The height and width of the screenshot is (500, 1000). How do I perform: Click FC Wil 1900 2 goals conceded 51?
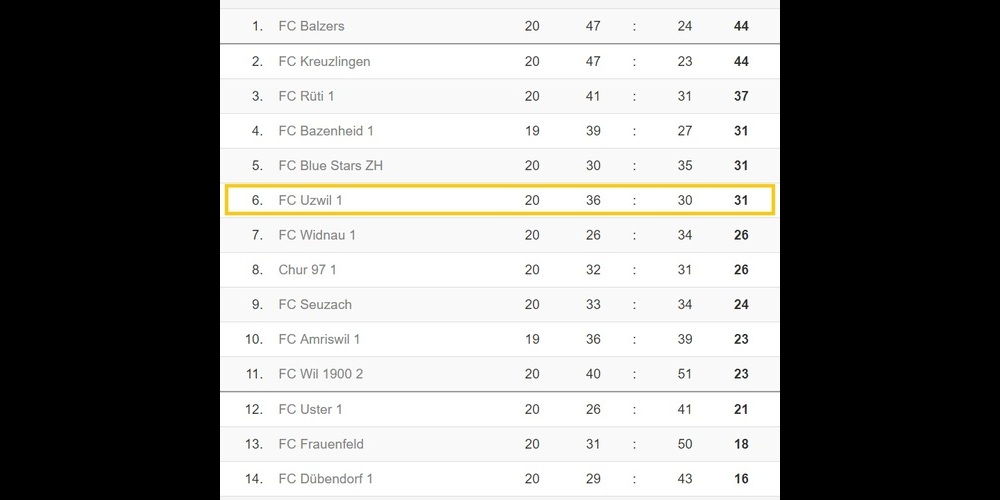[x=685, y=374]
